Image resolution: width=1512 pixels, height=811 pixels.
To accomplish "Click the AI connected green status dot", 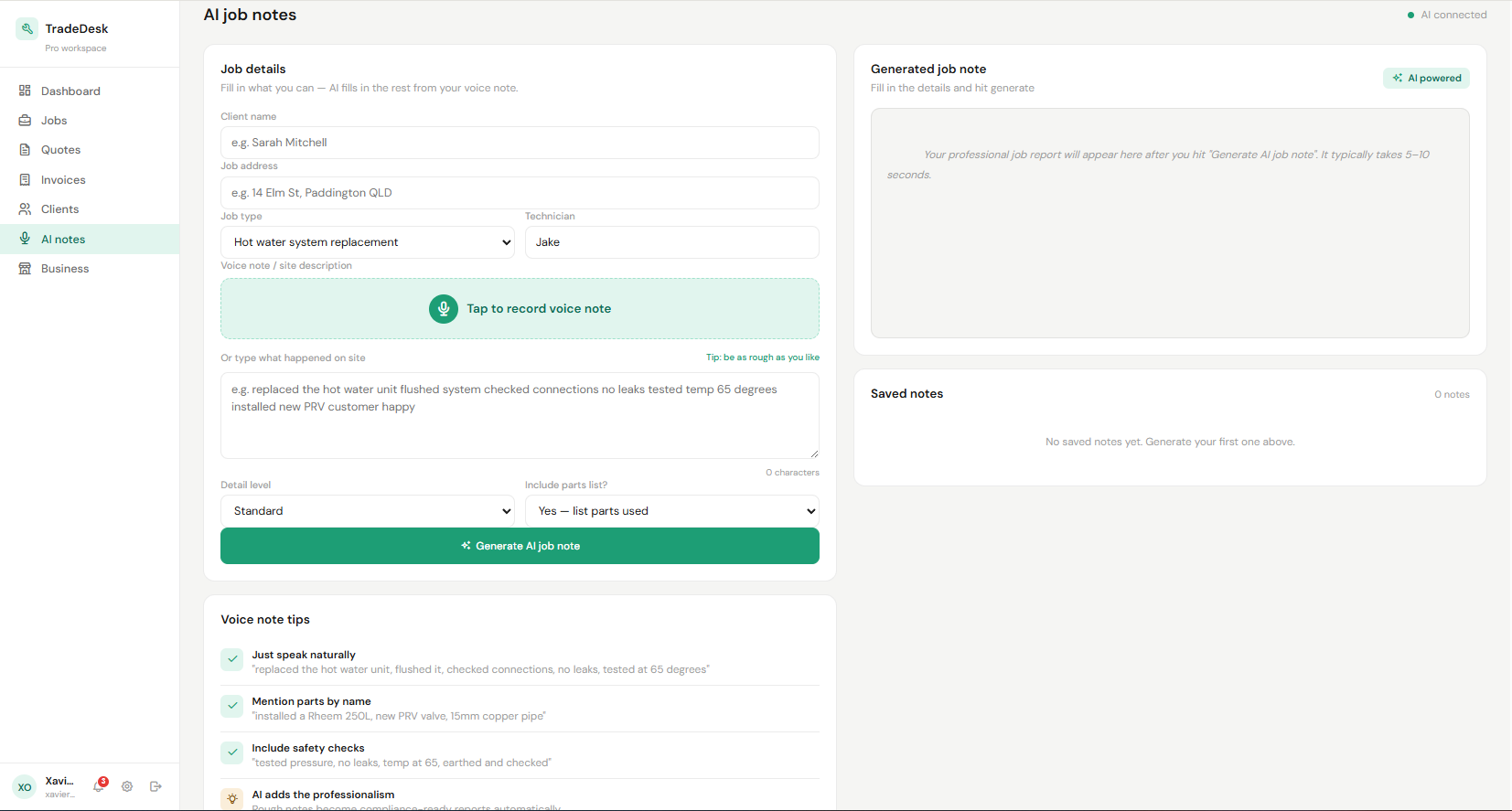I will 1410,15.
